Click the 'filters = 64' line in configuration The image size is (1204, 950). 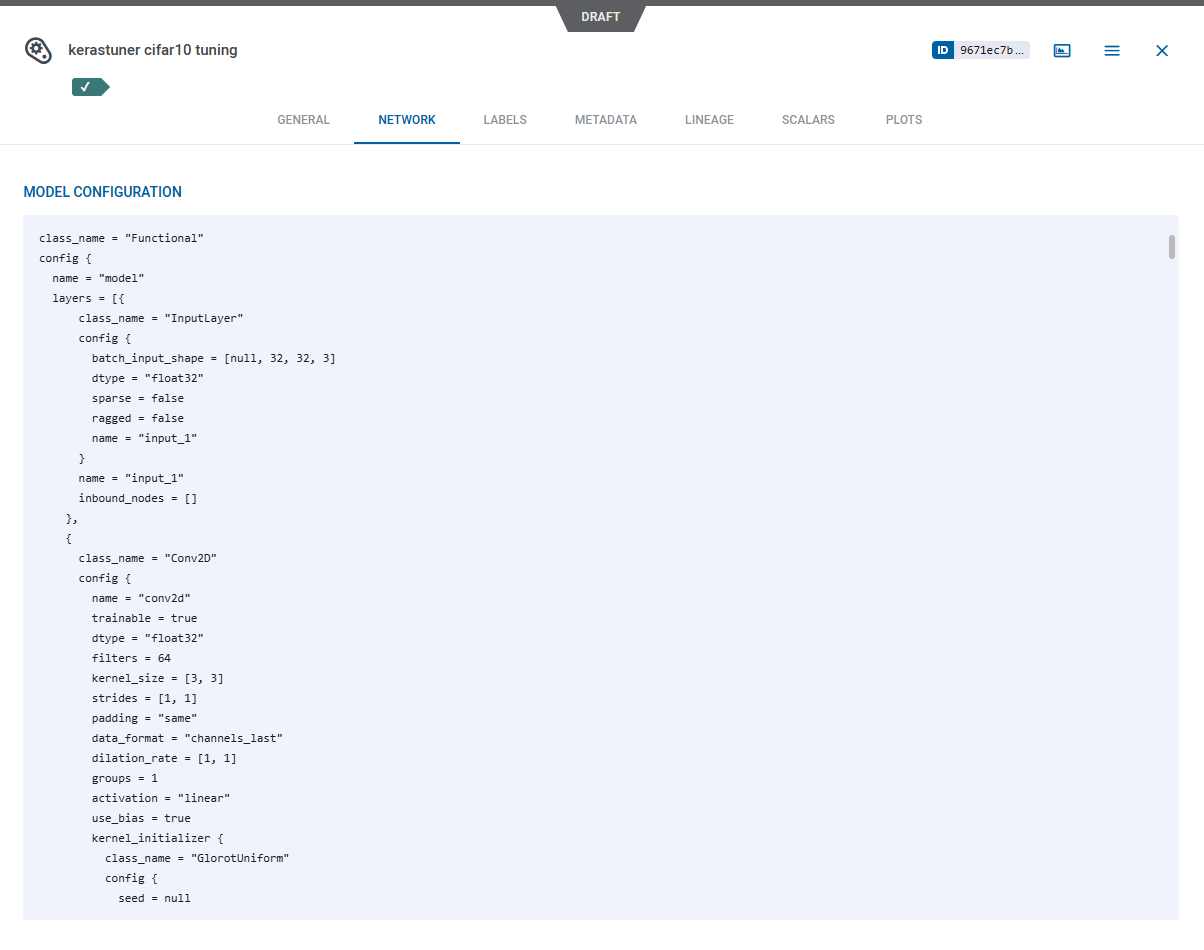coord(131,658)
